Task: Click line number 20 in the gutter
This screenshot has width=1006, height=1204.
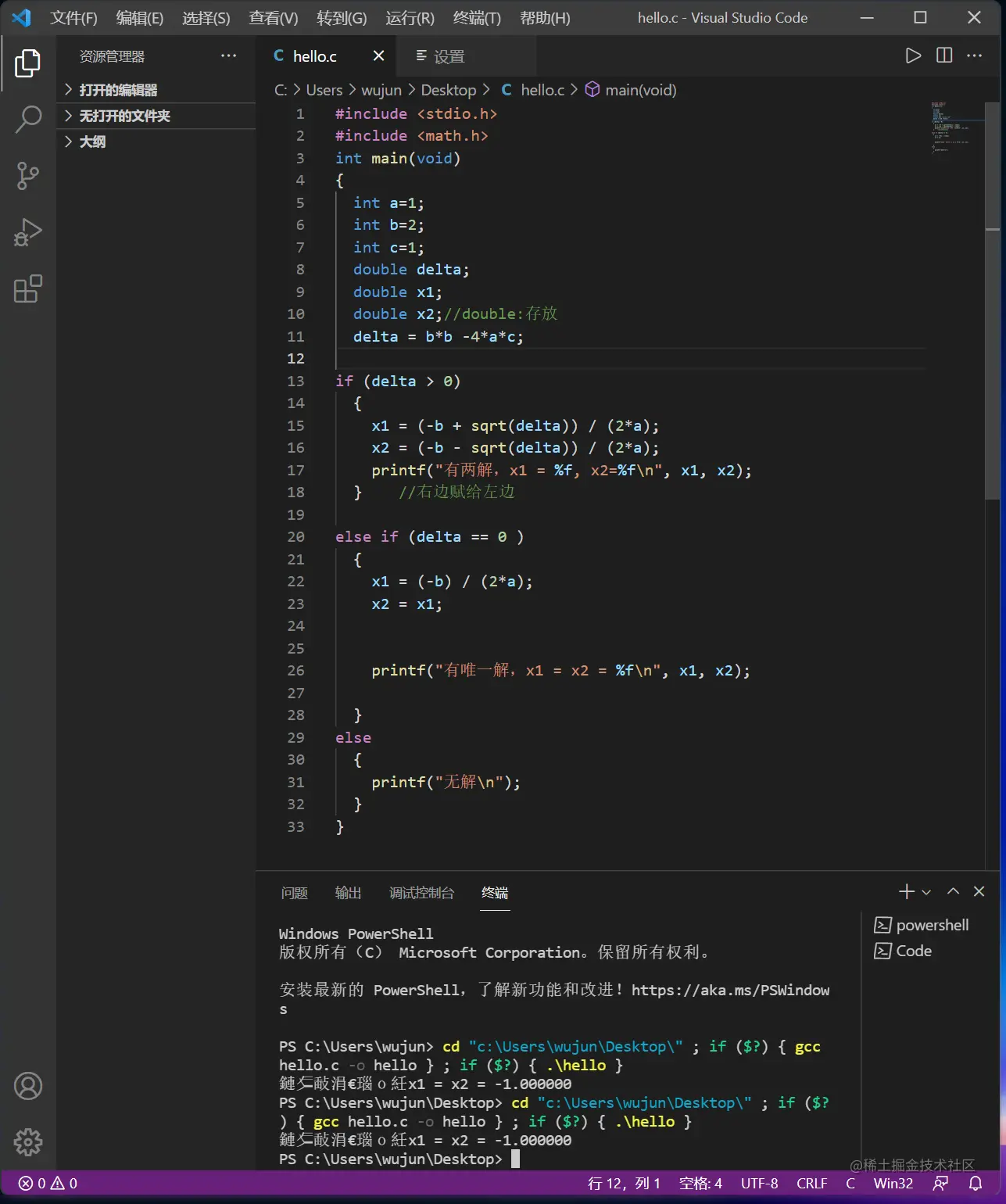Action: pyautogui.click(x=295, y=537)
